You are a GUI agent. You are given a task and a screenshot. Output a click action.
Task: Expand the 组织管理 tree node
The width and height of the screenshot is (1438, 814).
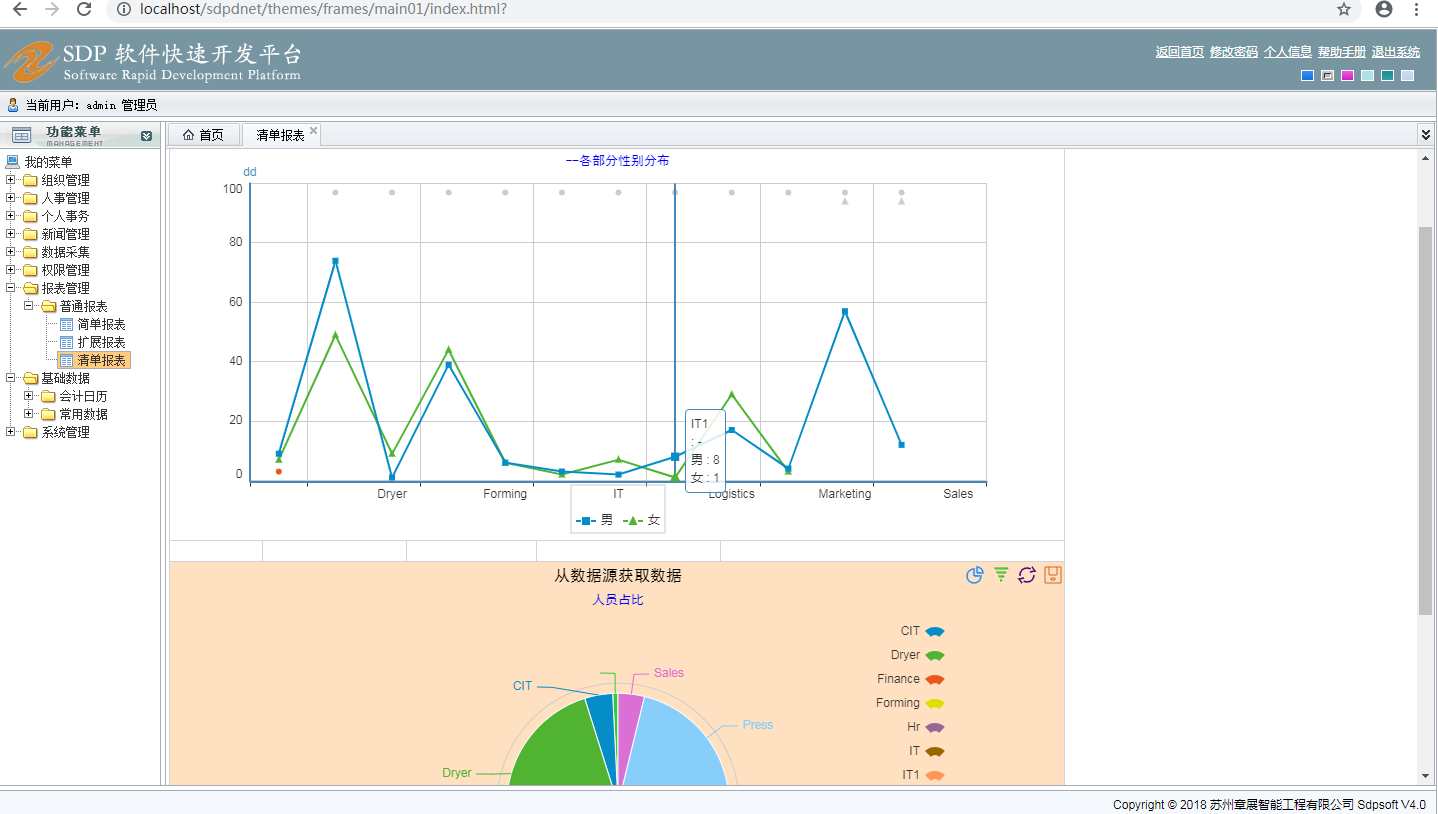click(x=11, y=180)
